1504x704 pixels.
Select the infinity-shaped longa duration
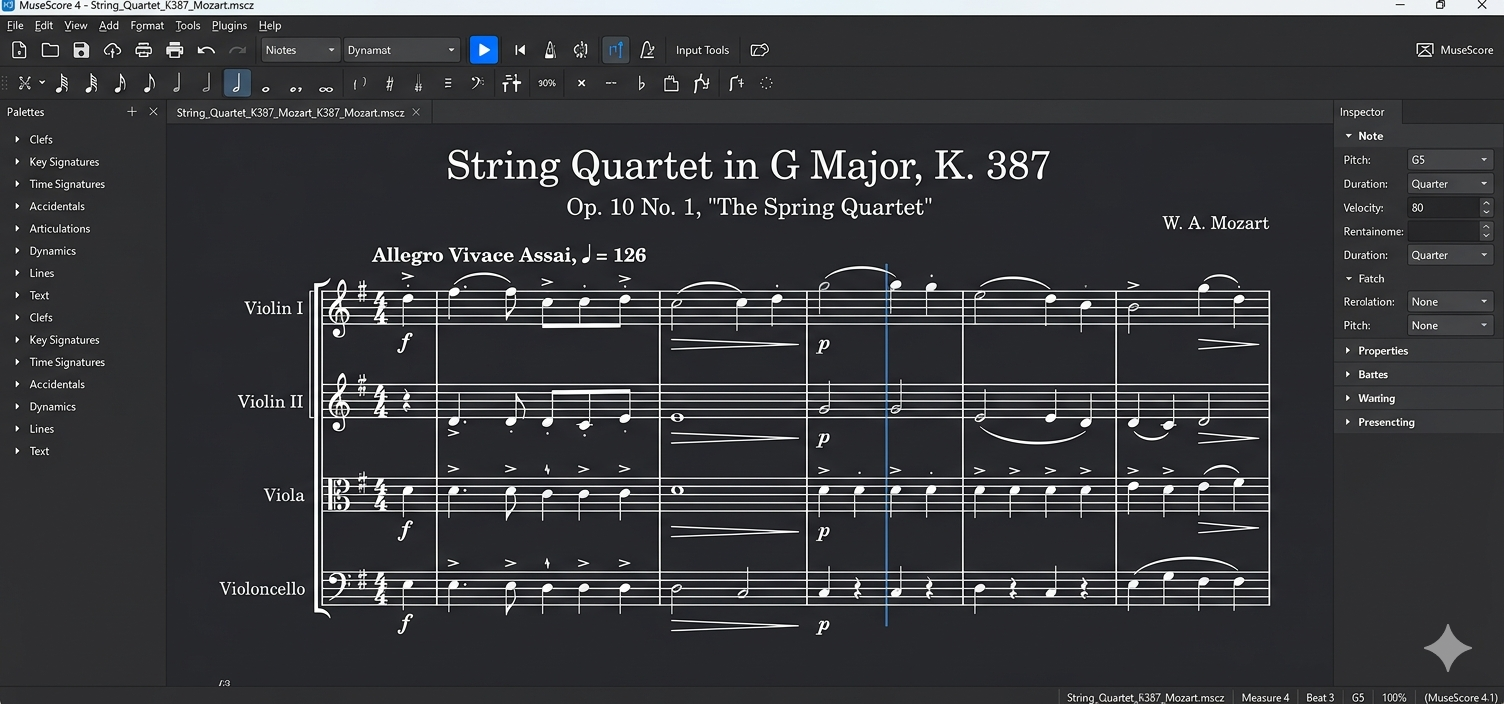[x=325, y=87]
